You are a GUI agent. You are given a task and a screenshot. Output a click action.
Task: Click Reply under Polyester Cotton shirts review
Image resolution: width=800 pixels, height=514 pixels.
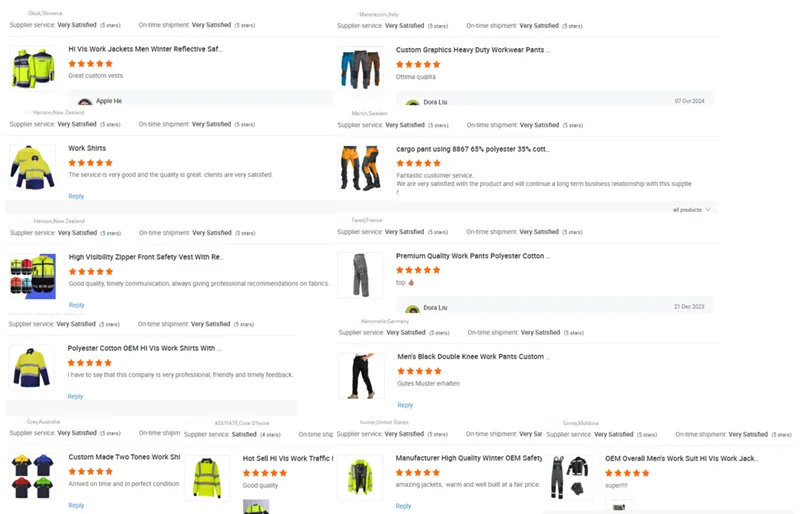point(75,396)
